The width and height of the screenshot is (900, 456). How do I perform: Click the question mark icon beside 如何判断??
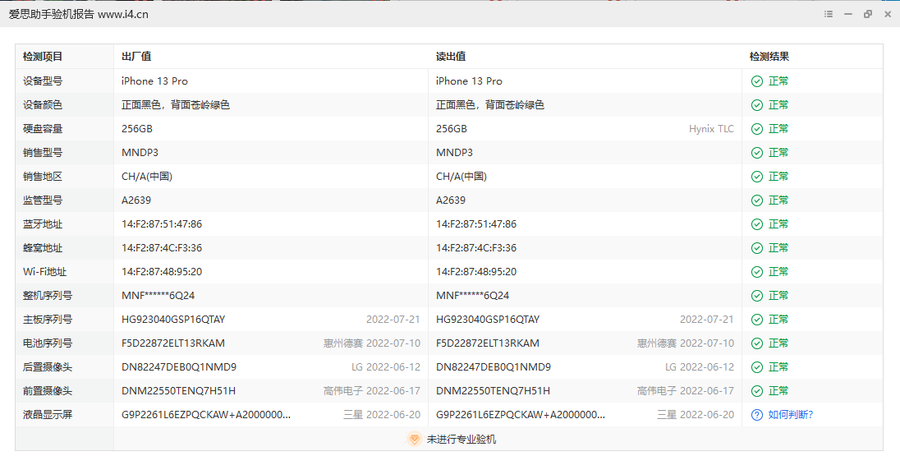(757, 415)
